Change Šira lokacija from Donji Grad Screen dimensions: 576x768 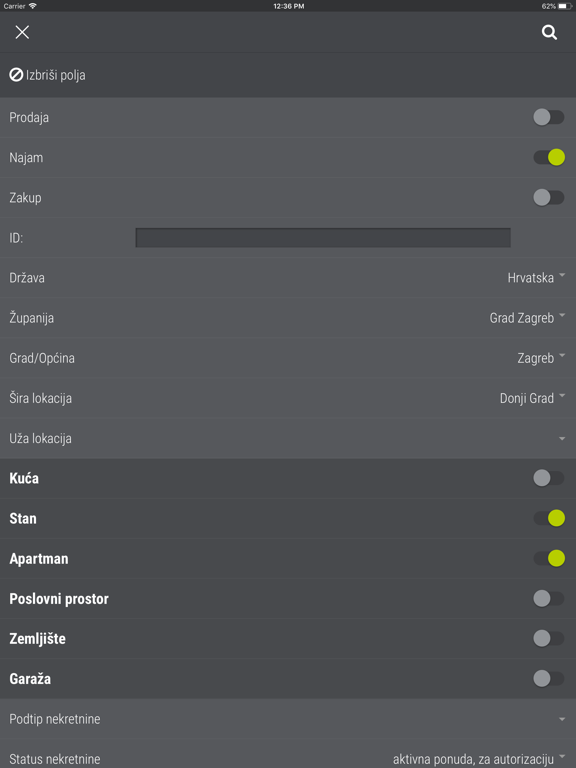pos(532,398)
